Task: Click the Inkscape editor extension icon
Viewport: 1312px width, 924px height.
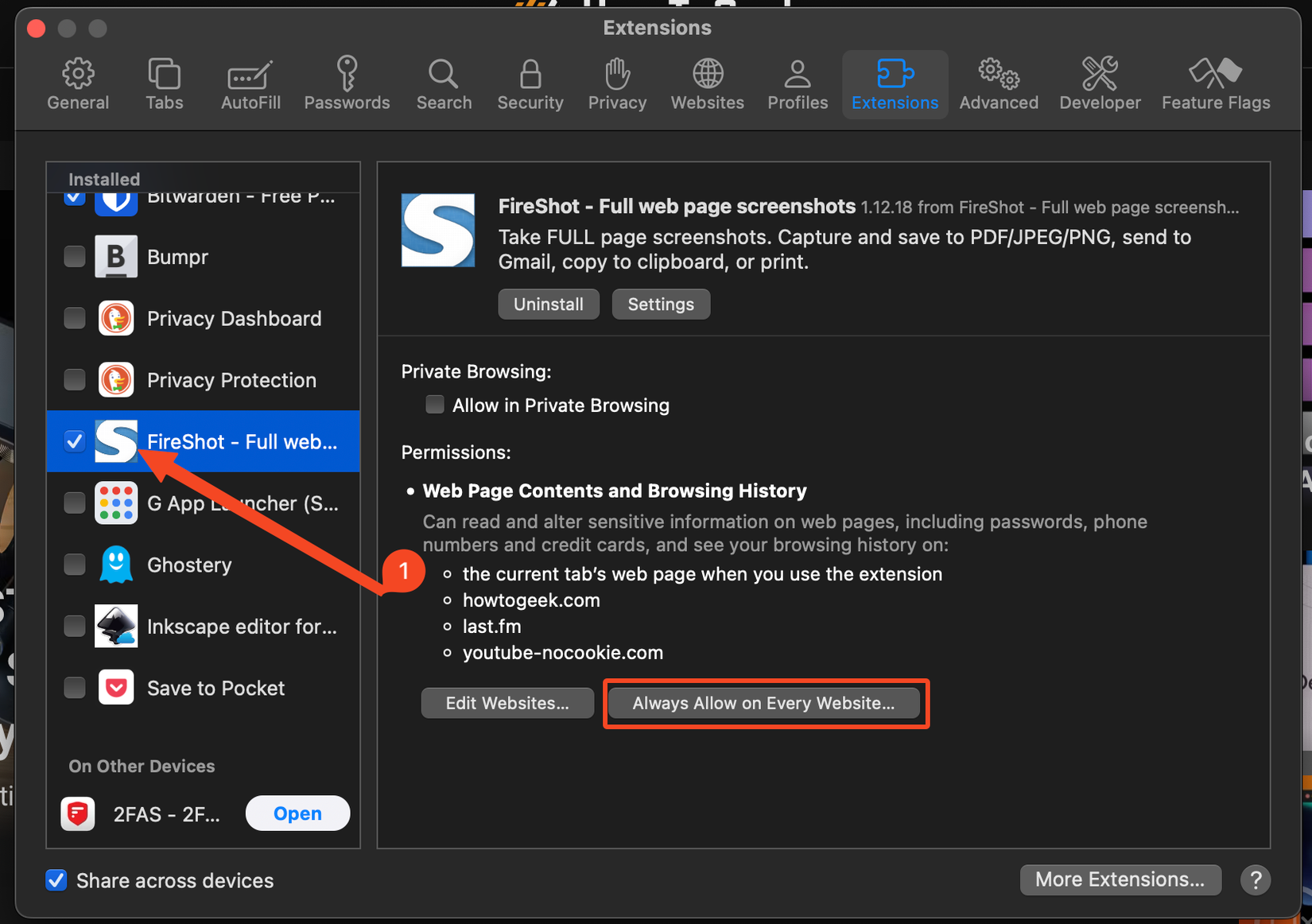Action: [116, 626]
